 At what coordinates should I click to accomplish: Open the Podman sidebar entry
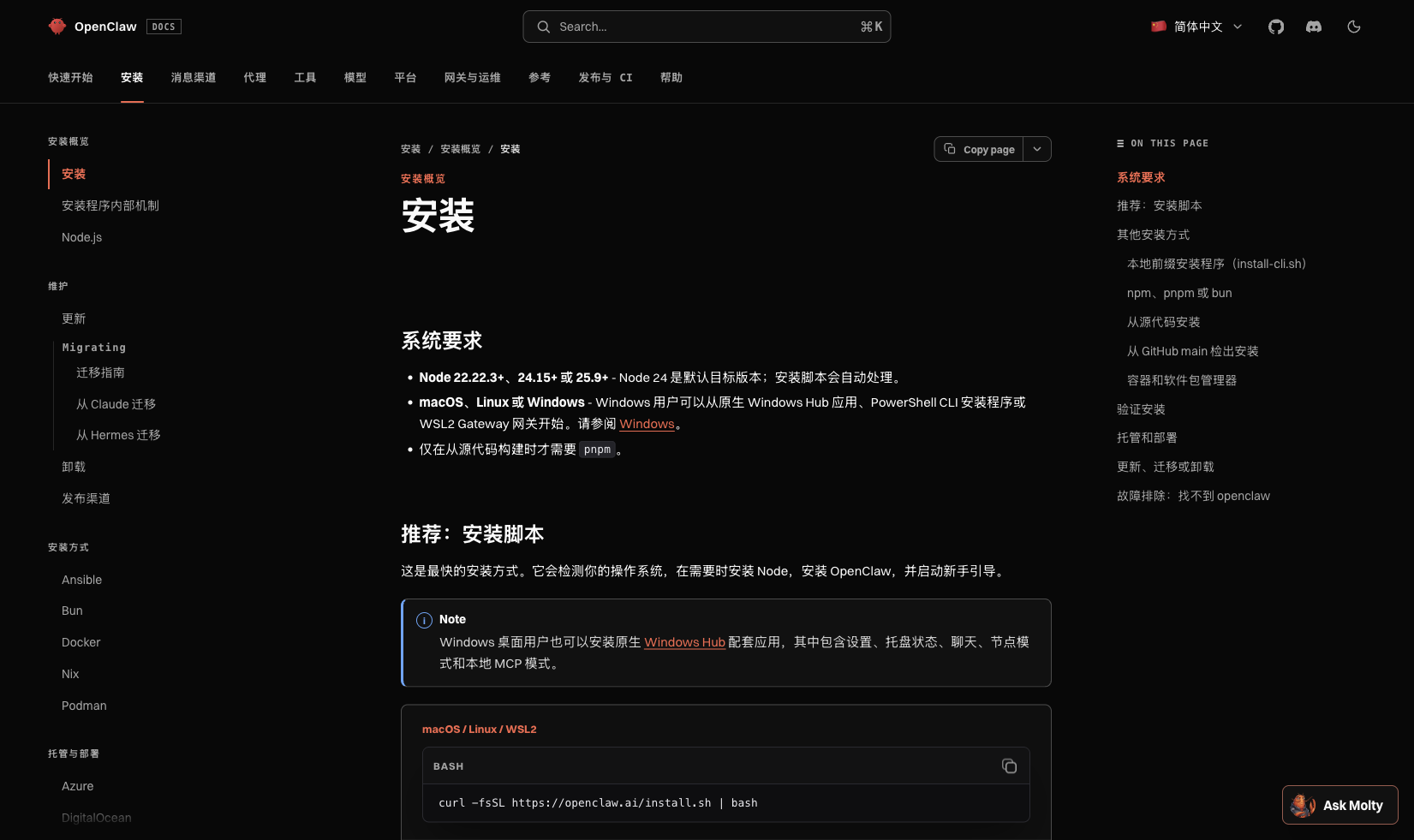click(x=84, y=706)
